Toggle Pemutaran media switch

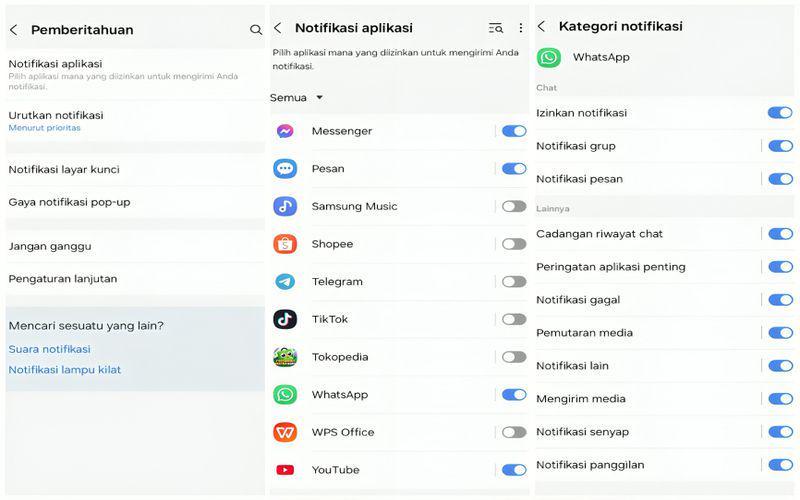click(x=780, y=333)
